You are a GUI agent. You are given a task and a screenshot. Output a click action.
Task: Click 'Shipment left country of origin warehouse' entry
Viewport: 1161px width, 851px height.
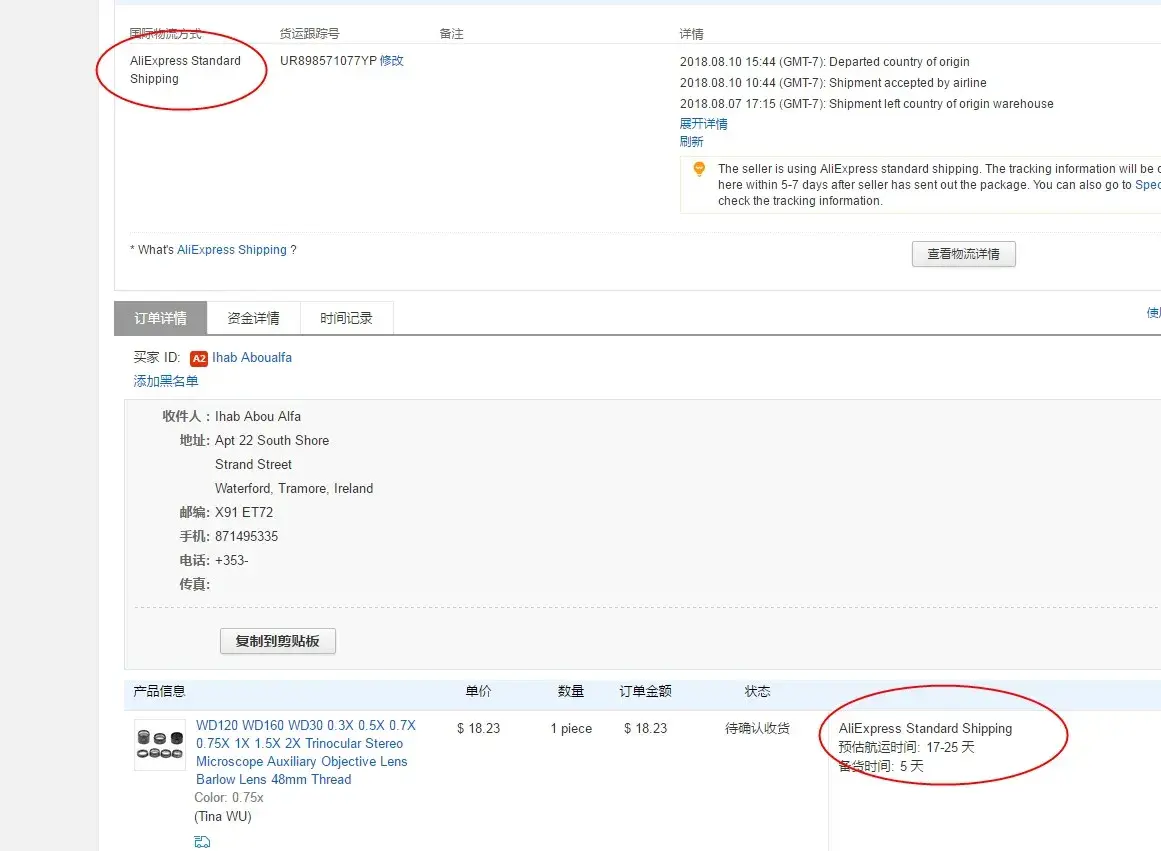point(866,104)
